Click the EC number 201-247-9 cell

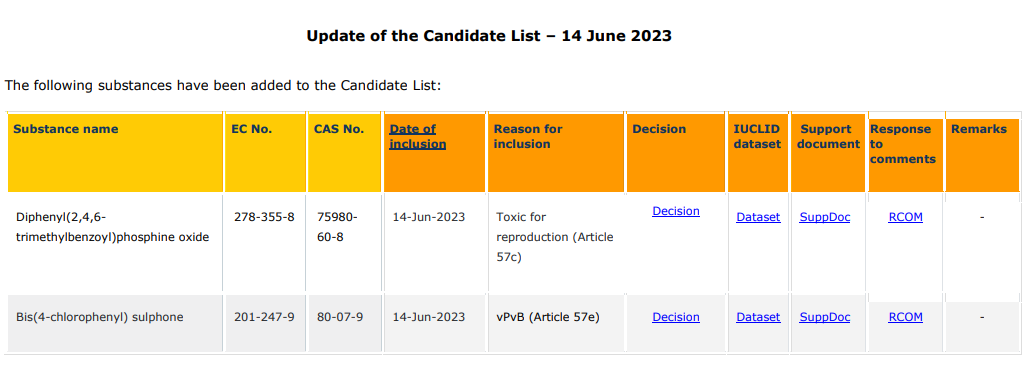264,318
